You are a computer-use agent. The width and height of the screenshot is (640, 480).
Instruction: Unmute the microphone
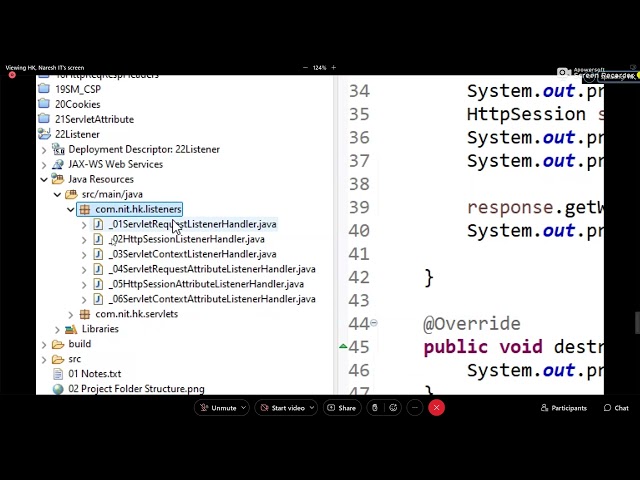coord(218,408)
